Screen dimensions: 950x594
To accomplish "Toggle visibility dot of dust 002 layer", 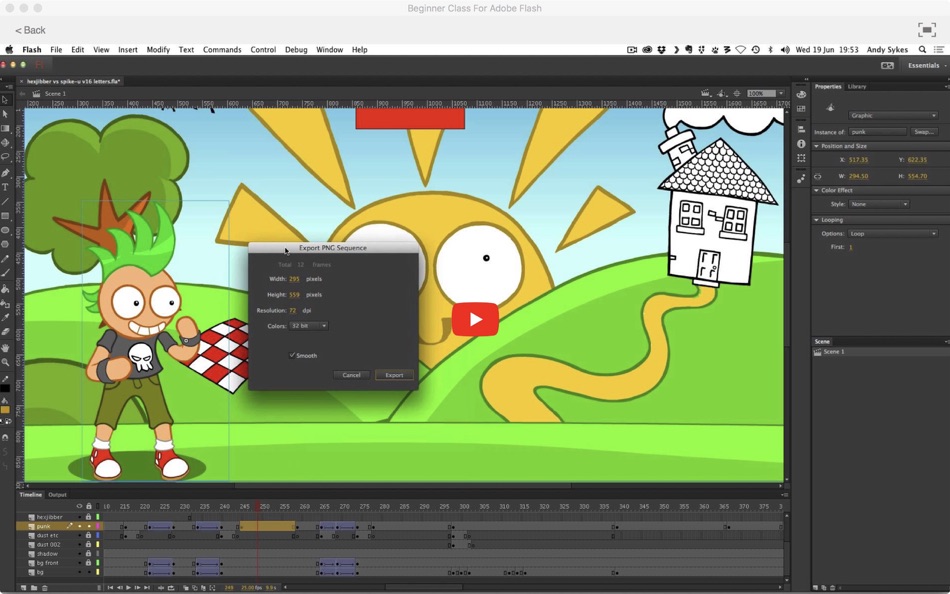I will [79, 544].
